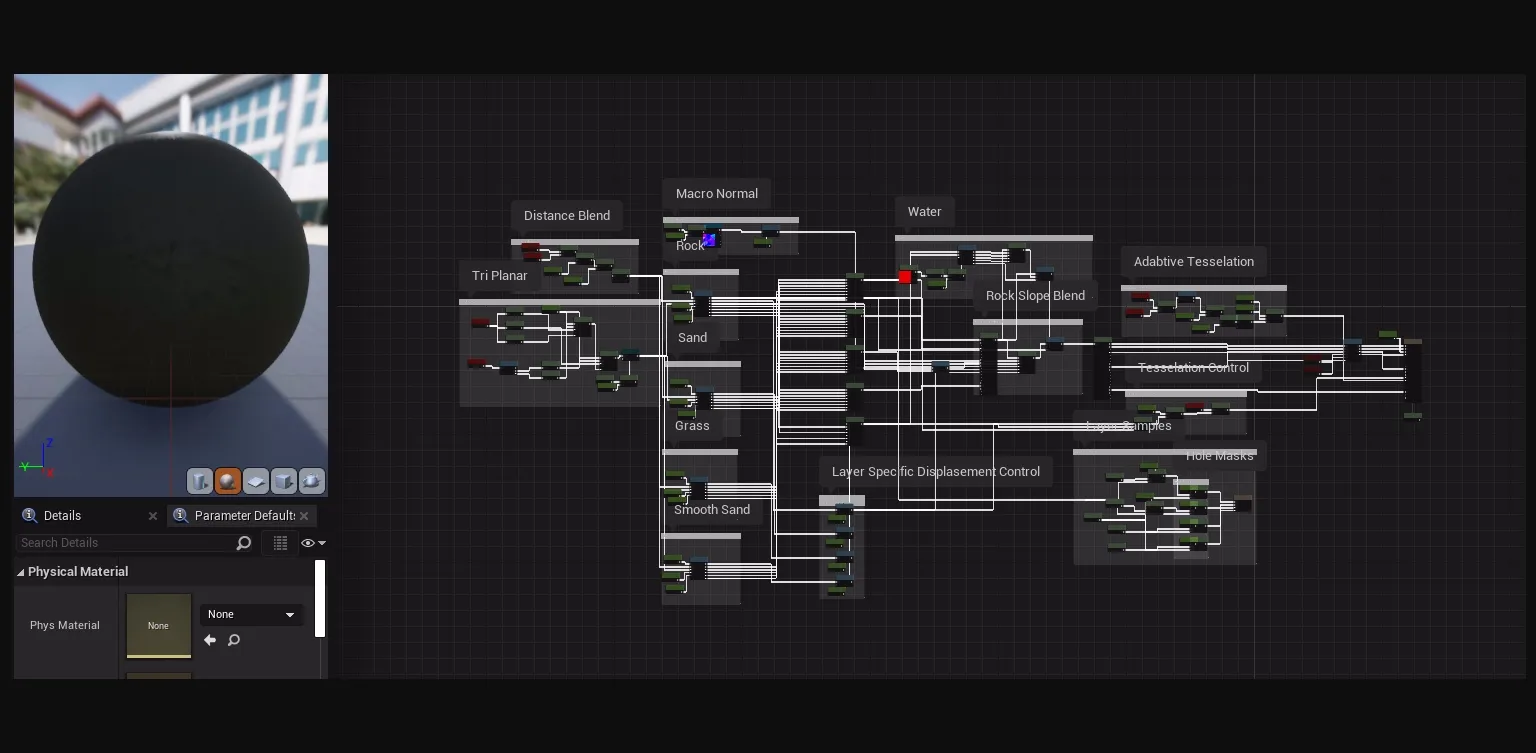Open the property matrix display icon

(281, 543)
